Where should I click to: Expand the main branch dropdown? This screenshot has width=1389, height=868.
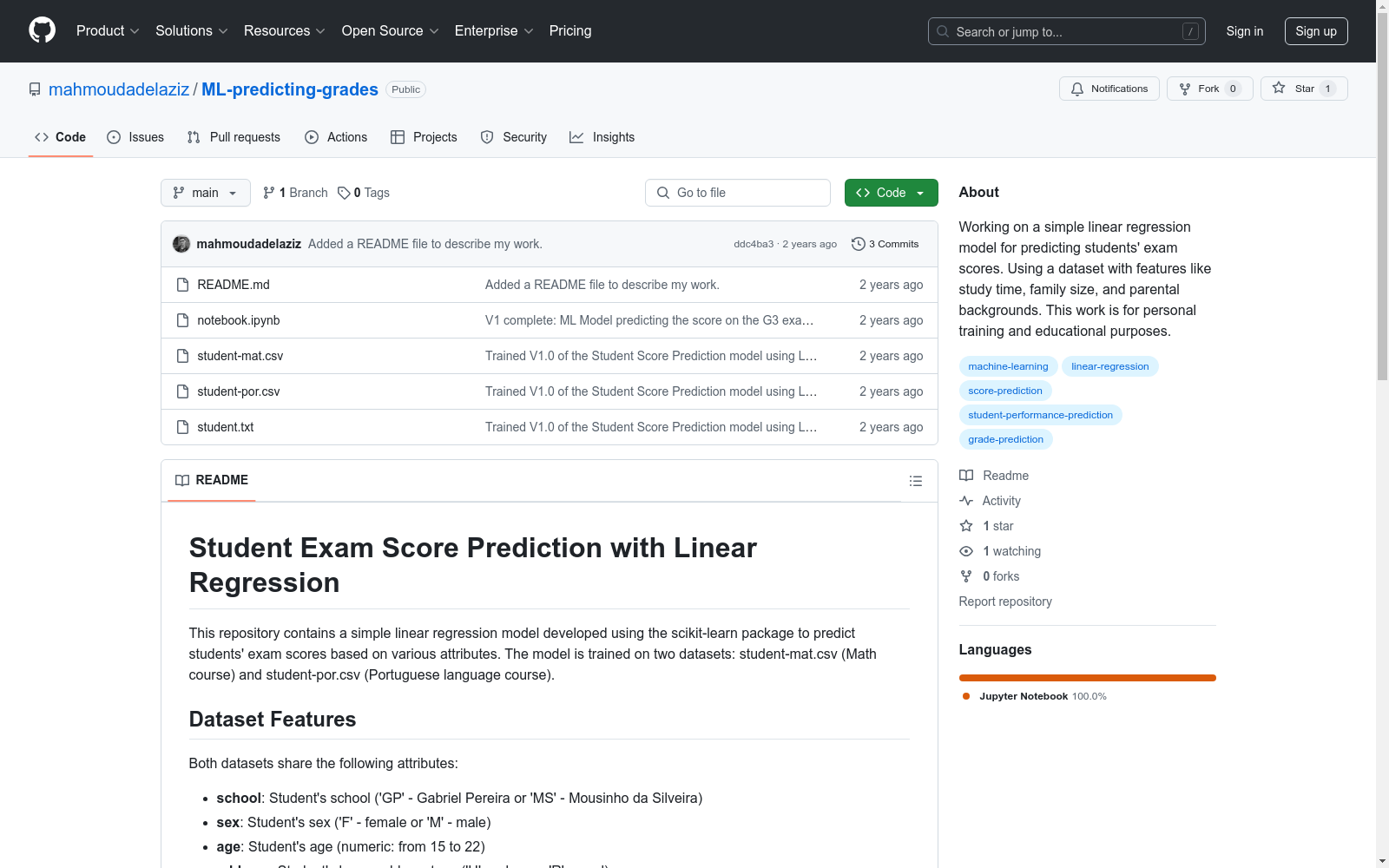pos(205,193)
